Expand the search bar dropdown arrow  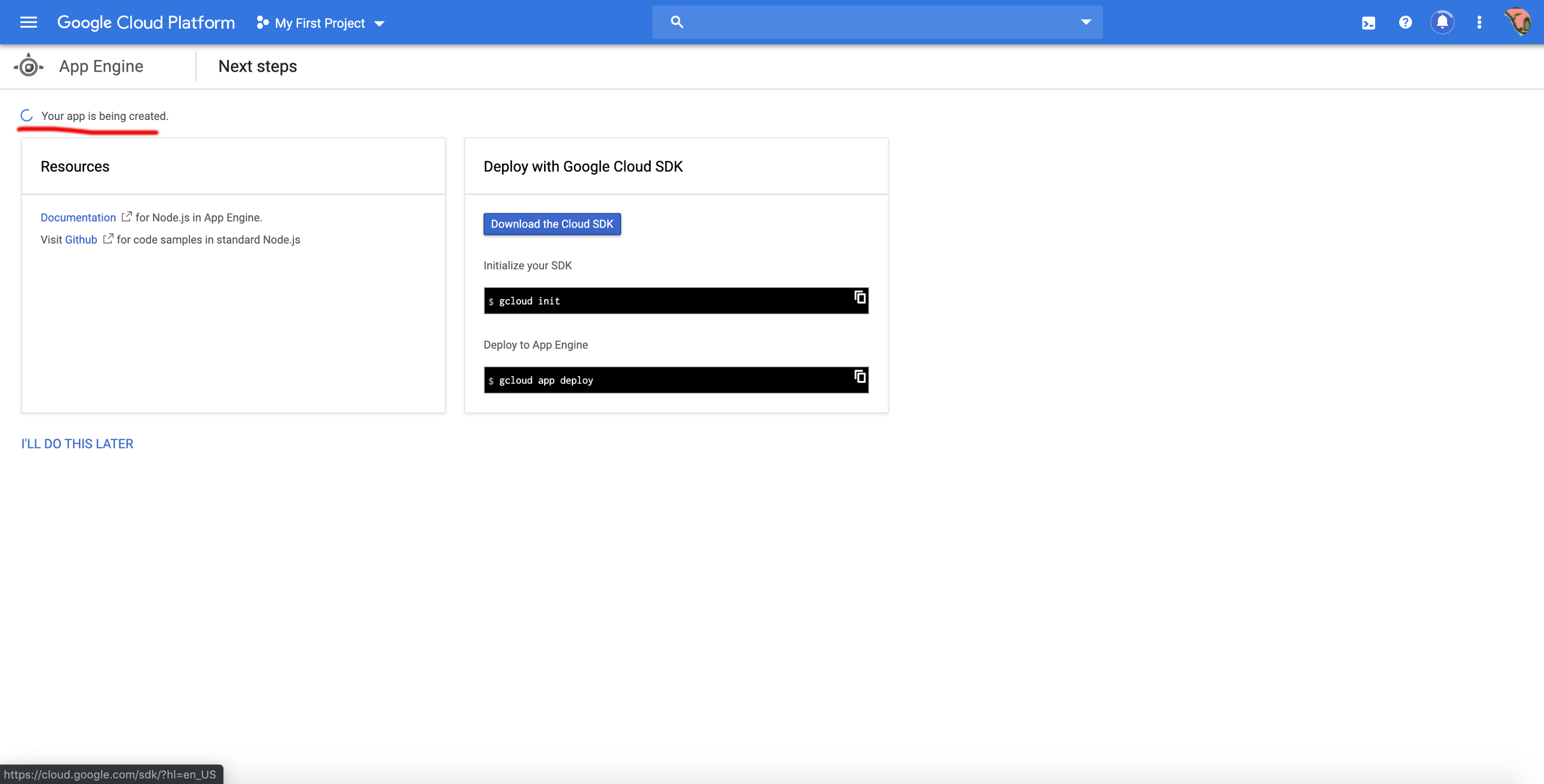coord(1086,22)
